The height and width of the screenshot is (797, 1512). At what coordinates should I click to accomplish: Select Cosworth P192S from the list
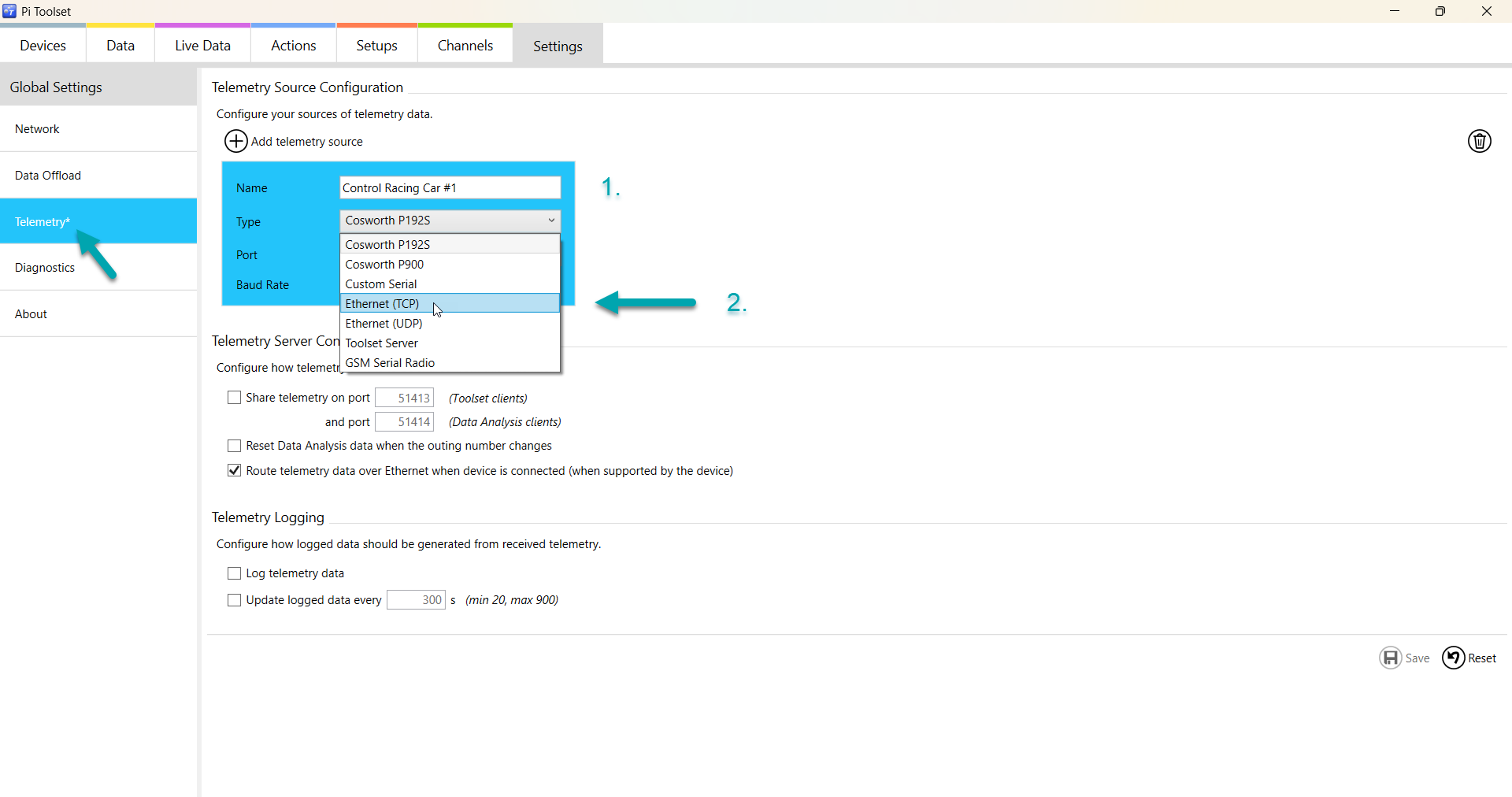coord(450,245)
